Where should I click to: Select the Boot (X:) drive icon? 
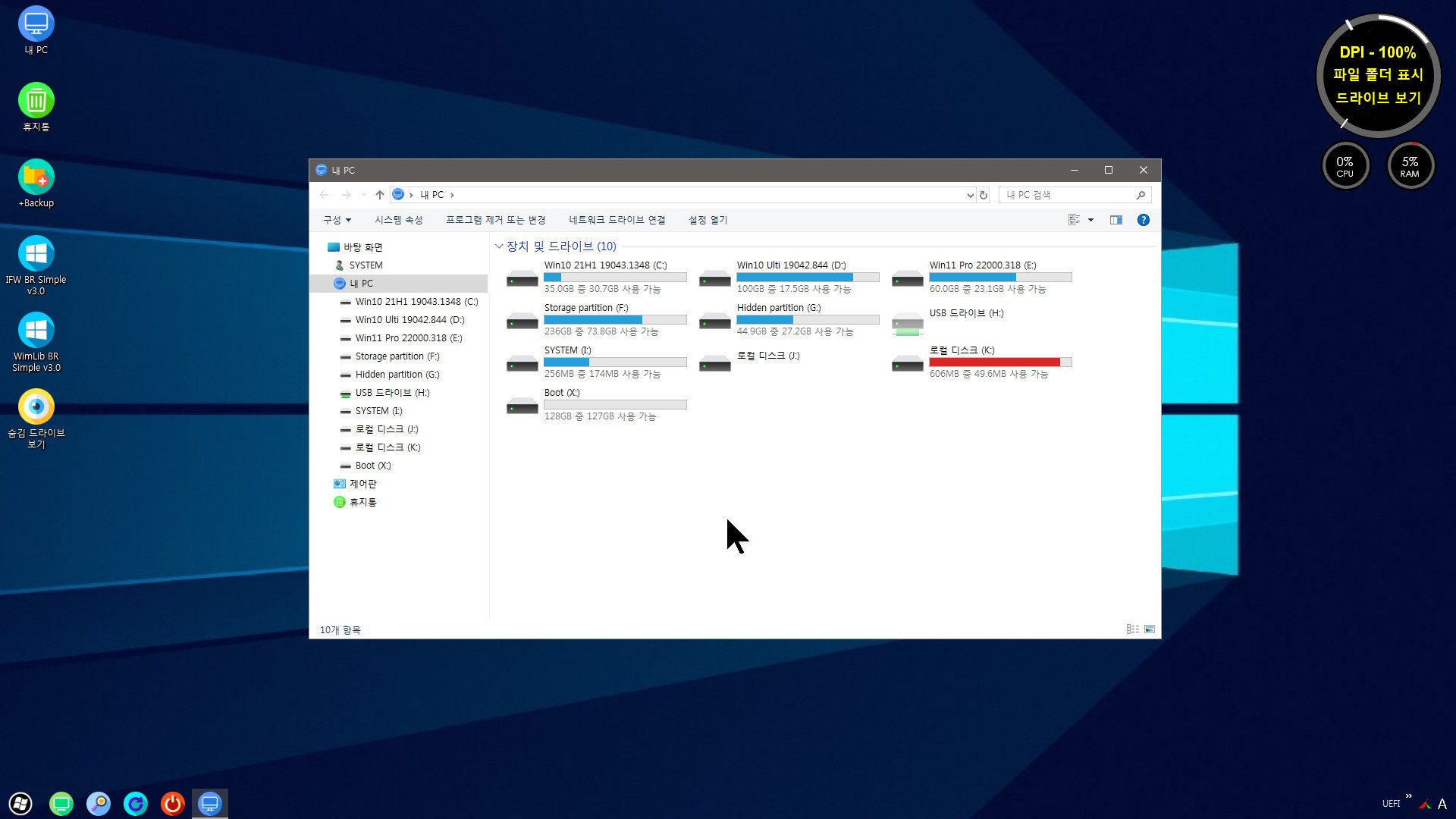point(522,406)
